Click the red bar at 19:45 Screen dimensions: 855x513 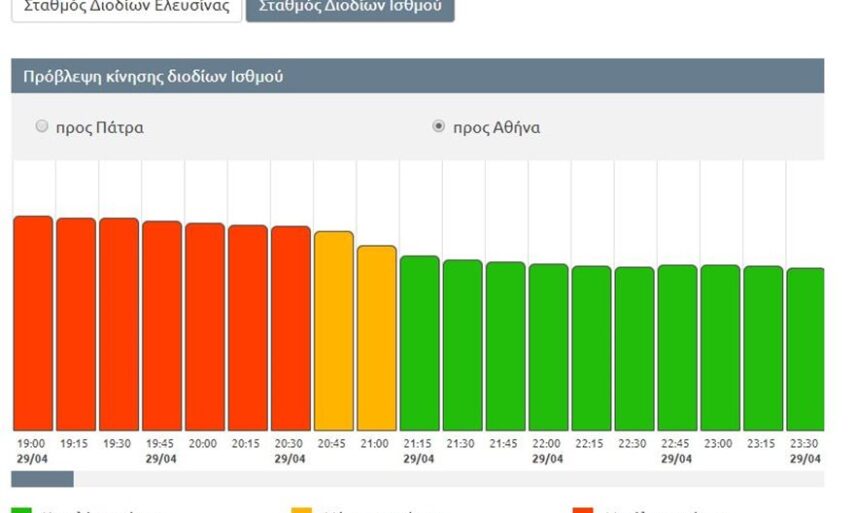click(162, 326)
